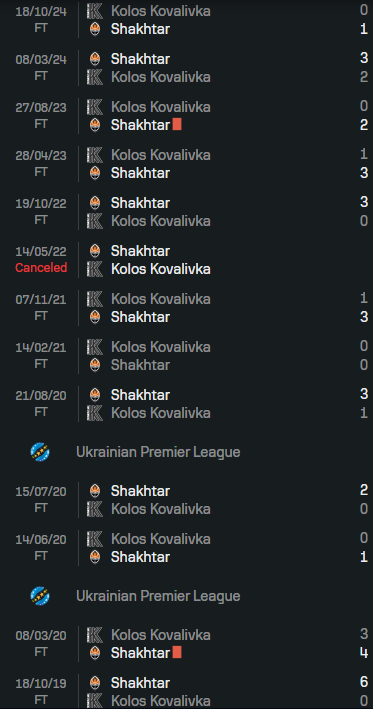Open the 08/03/24 Shakhtar 3-2 match
Screen dimensions: 373x709
186,68
